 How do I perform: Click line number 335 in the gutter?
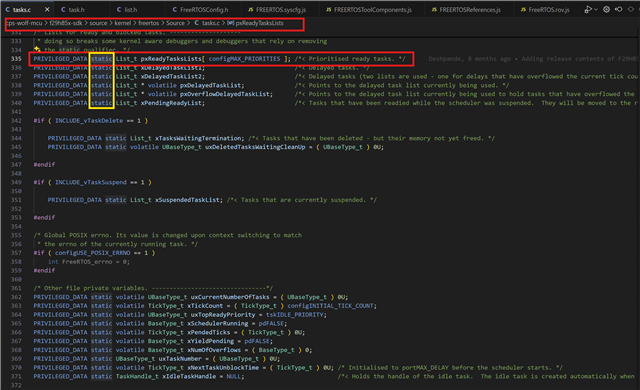click(x=16, y=59)
